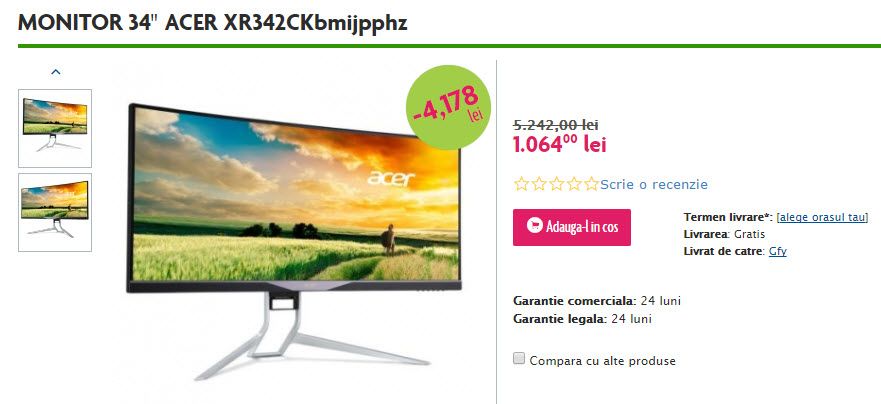Select the second monitor thumbnail
881x404 pixels.
pos(55,212)
